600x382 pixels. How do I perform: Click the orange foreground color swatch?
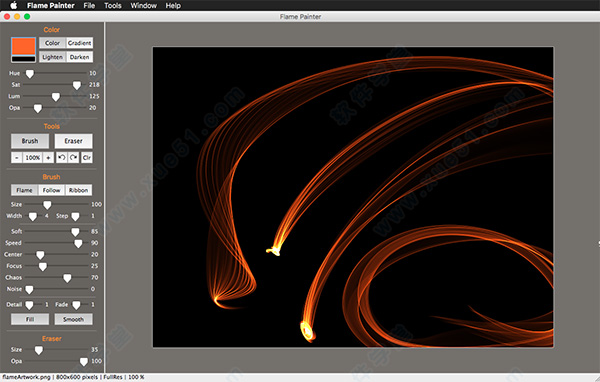(24, 46)
